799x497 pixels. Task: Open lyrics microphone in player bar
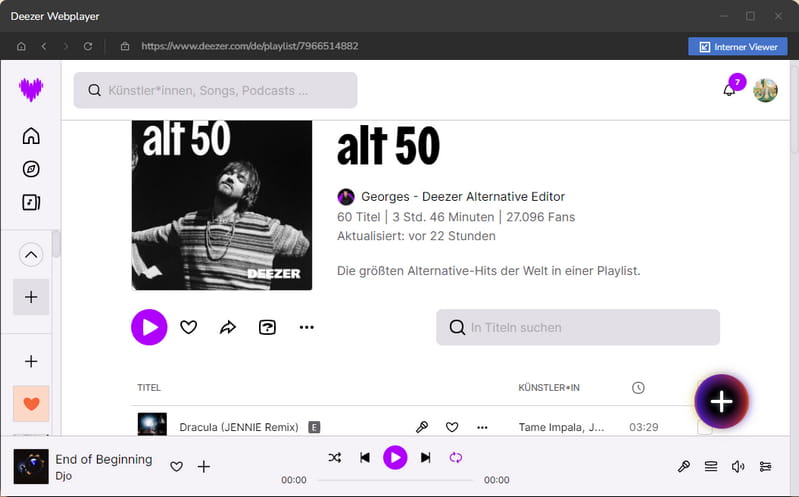click(x=684, y=466)
